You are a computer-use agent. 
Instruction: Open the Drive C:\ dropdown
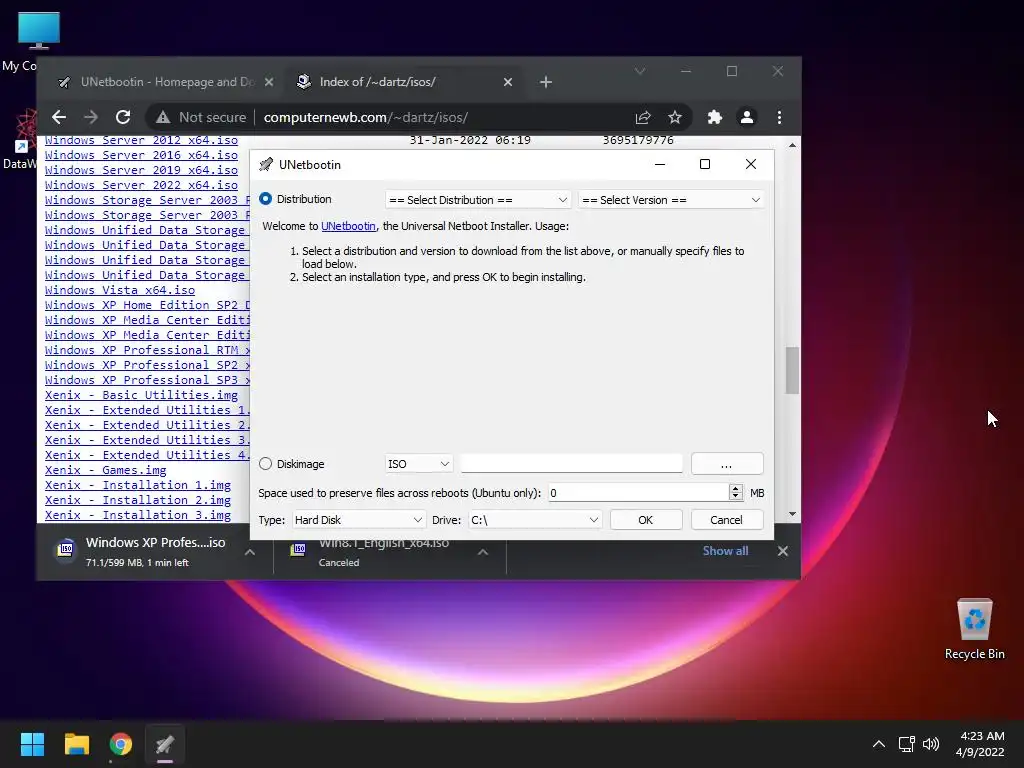click(535, 520)
